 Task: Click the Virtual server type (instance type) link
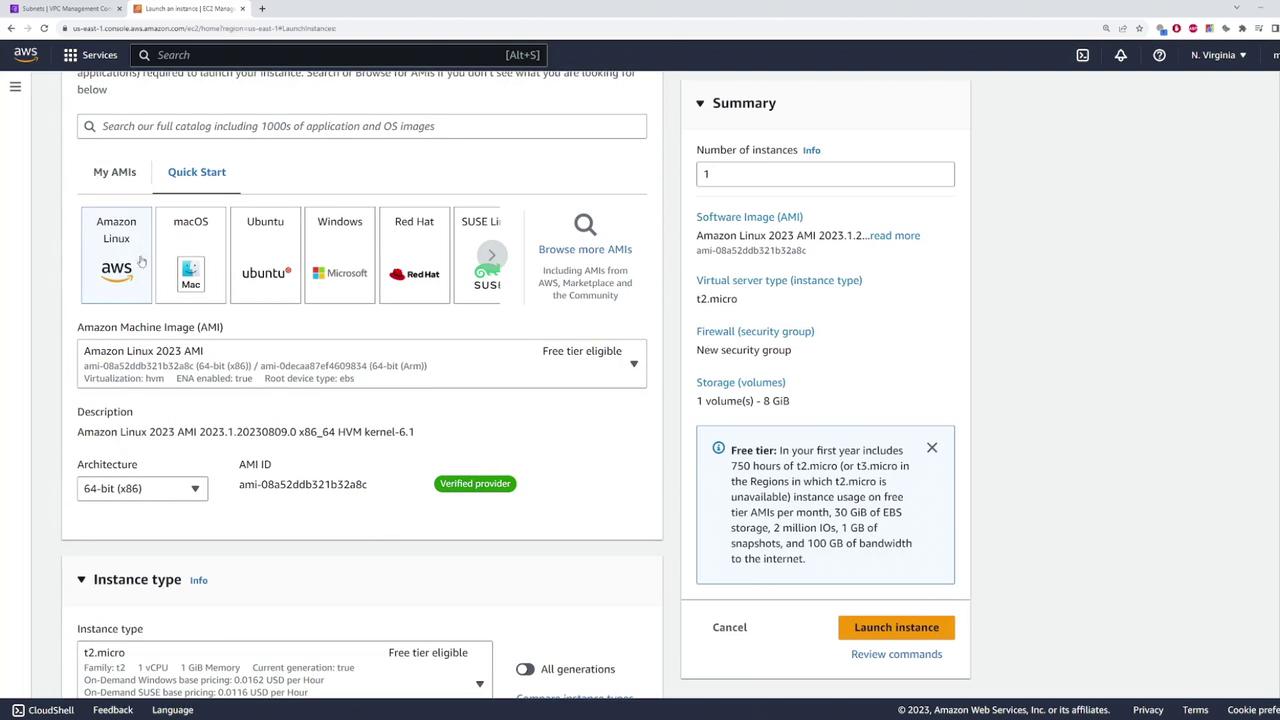pos(779,280)
